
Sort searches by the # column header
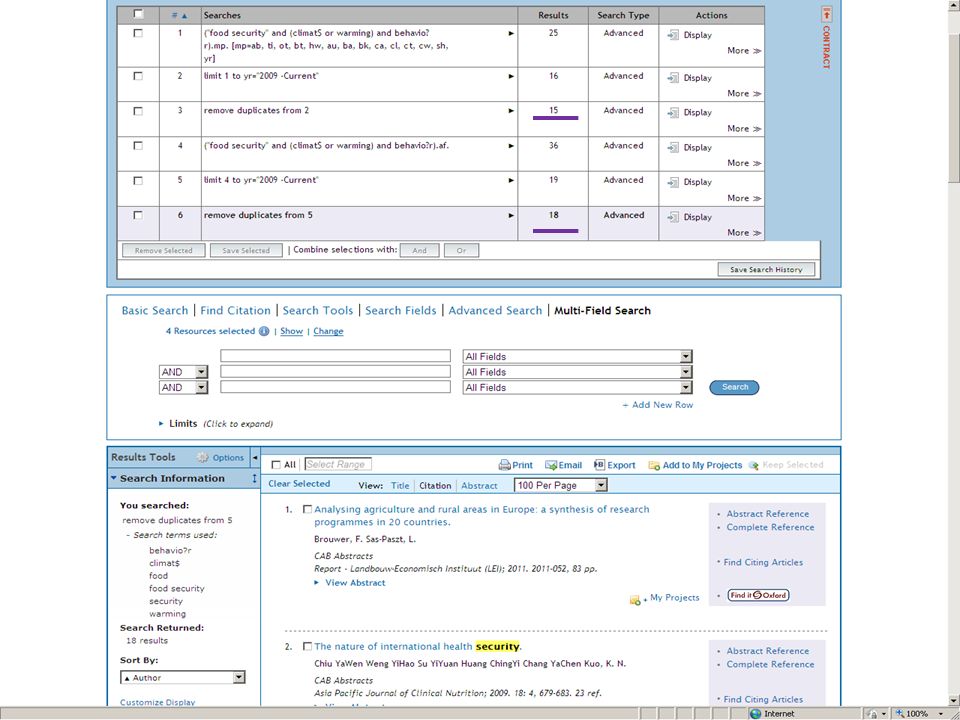(180, 15)
